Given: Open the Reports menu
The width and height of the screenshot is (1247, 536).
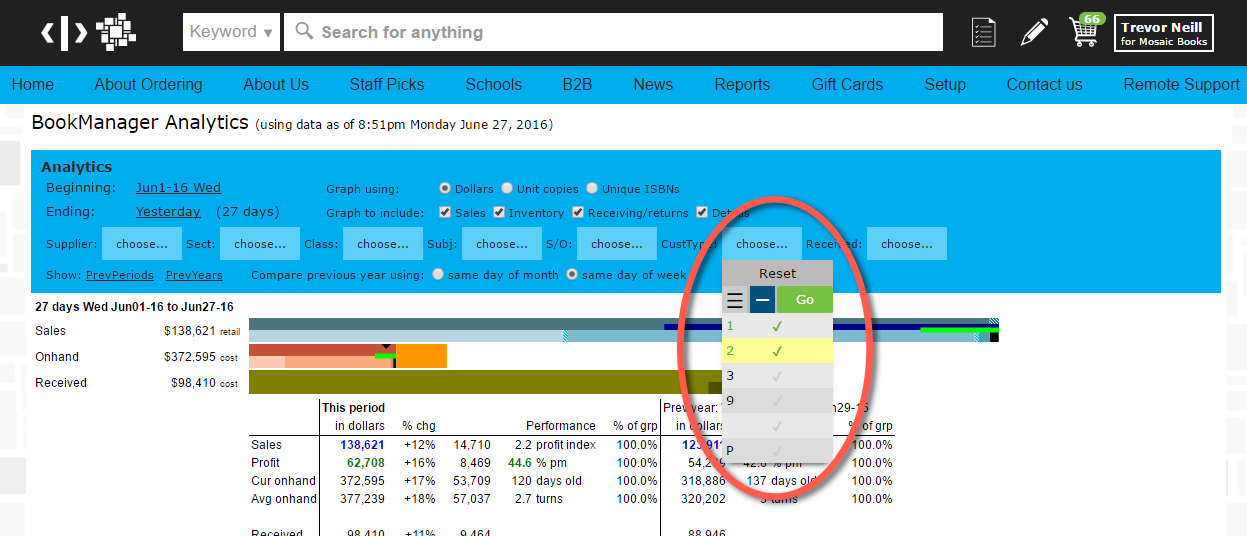Looking at the screenshot, I should pos(741,85).
